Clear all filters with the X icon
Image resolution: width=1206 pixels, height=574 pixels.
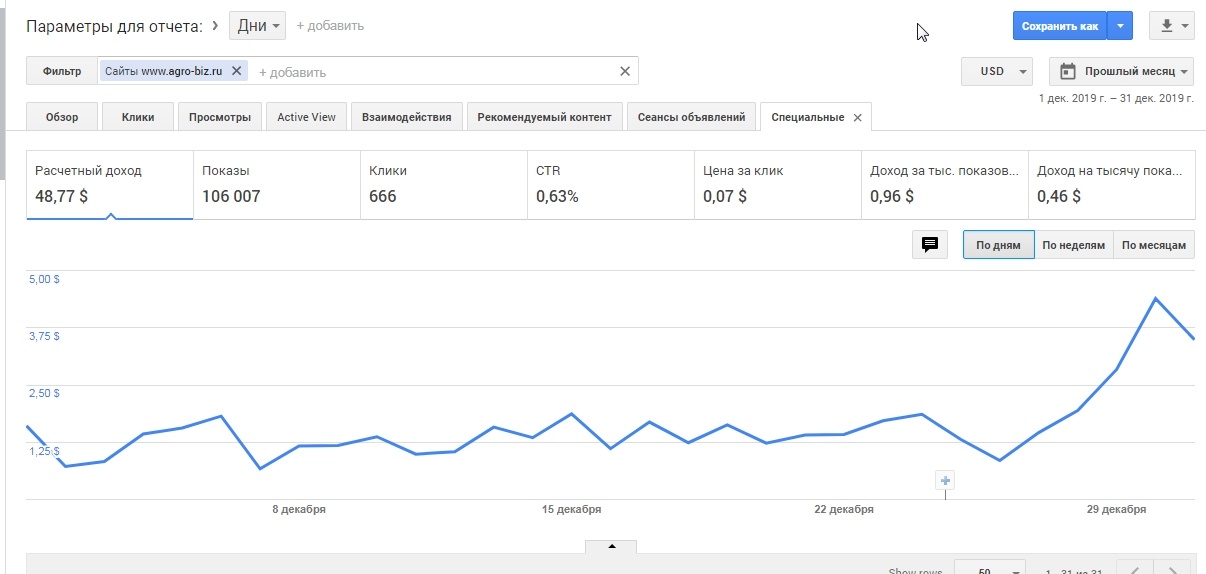point(625,71)
